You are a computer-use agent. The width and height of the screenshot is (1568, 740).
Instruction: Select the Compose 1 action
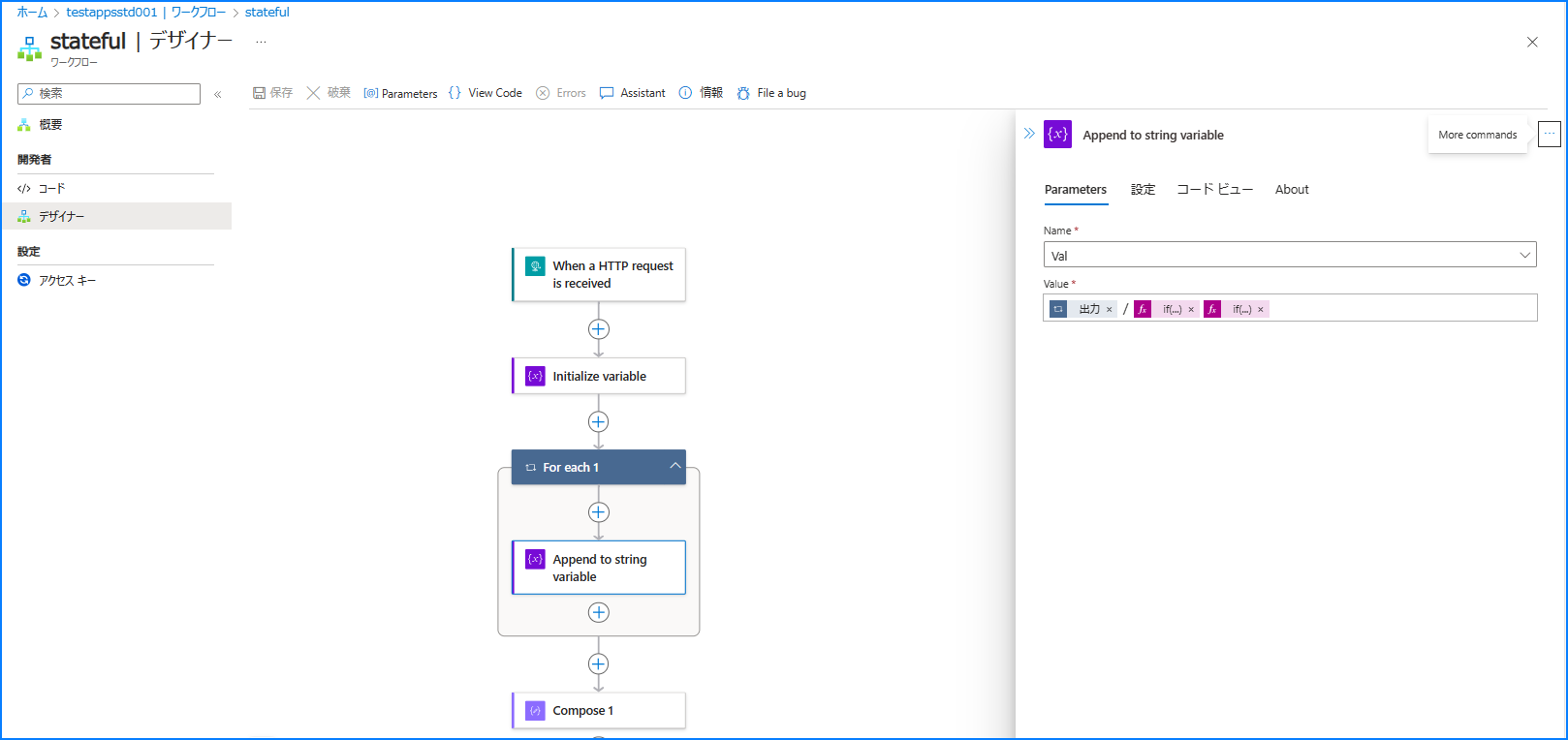tap(599, 710)
